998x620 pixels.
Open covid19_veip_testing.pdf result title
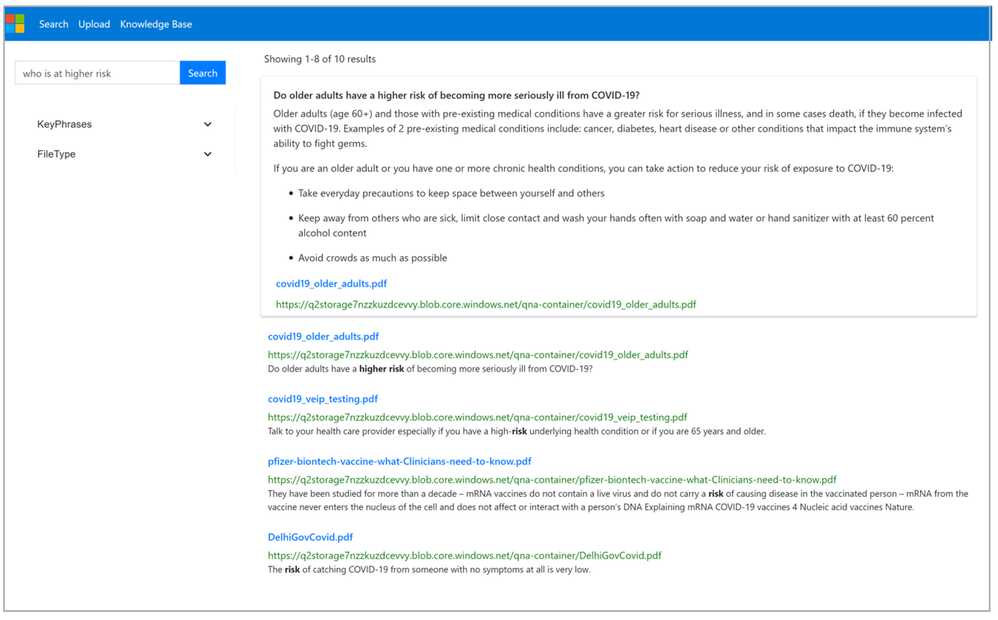tap(323, 398)
